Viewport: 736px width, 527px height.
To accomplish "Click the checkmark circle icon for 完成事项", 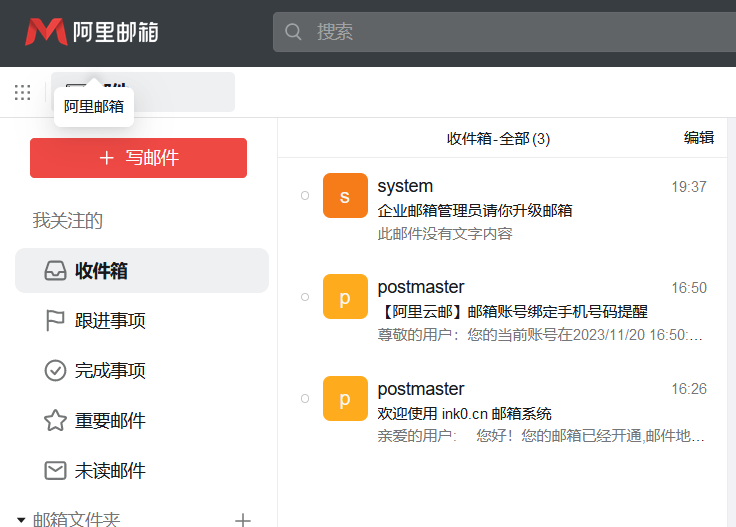I will [x=55, y=371].
